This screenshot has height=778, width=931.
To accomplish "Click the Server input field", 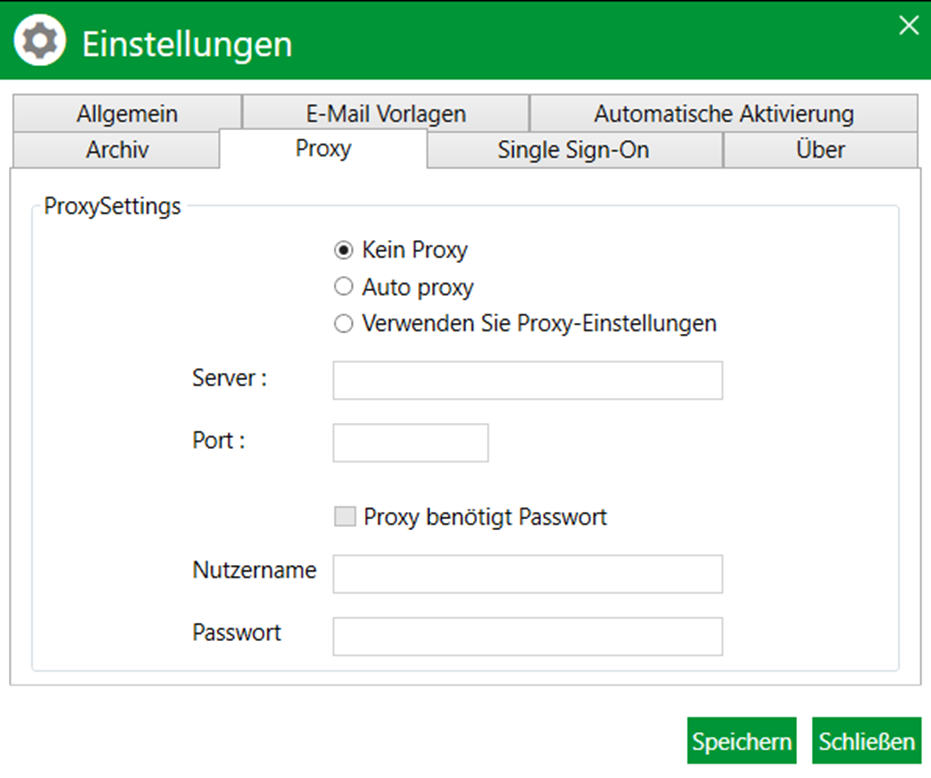I will (528, 380).
